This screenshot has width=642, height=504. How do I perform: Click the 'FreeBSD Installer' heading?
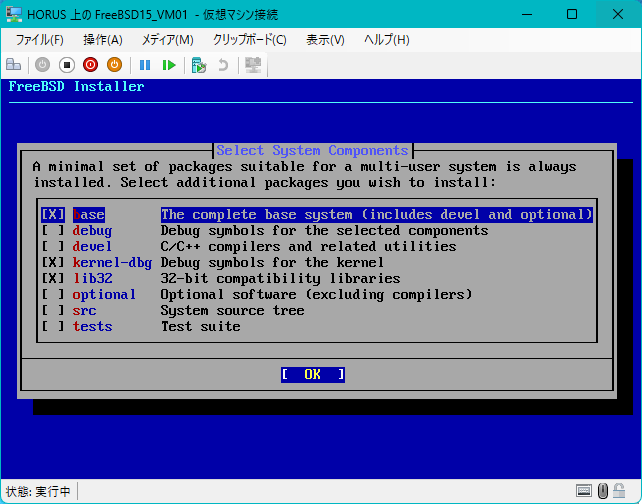pos(77,86)
